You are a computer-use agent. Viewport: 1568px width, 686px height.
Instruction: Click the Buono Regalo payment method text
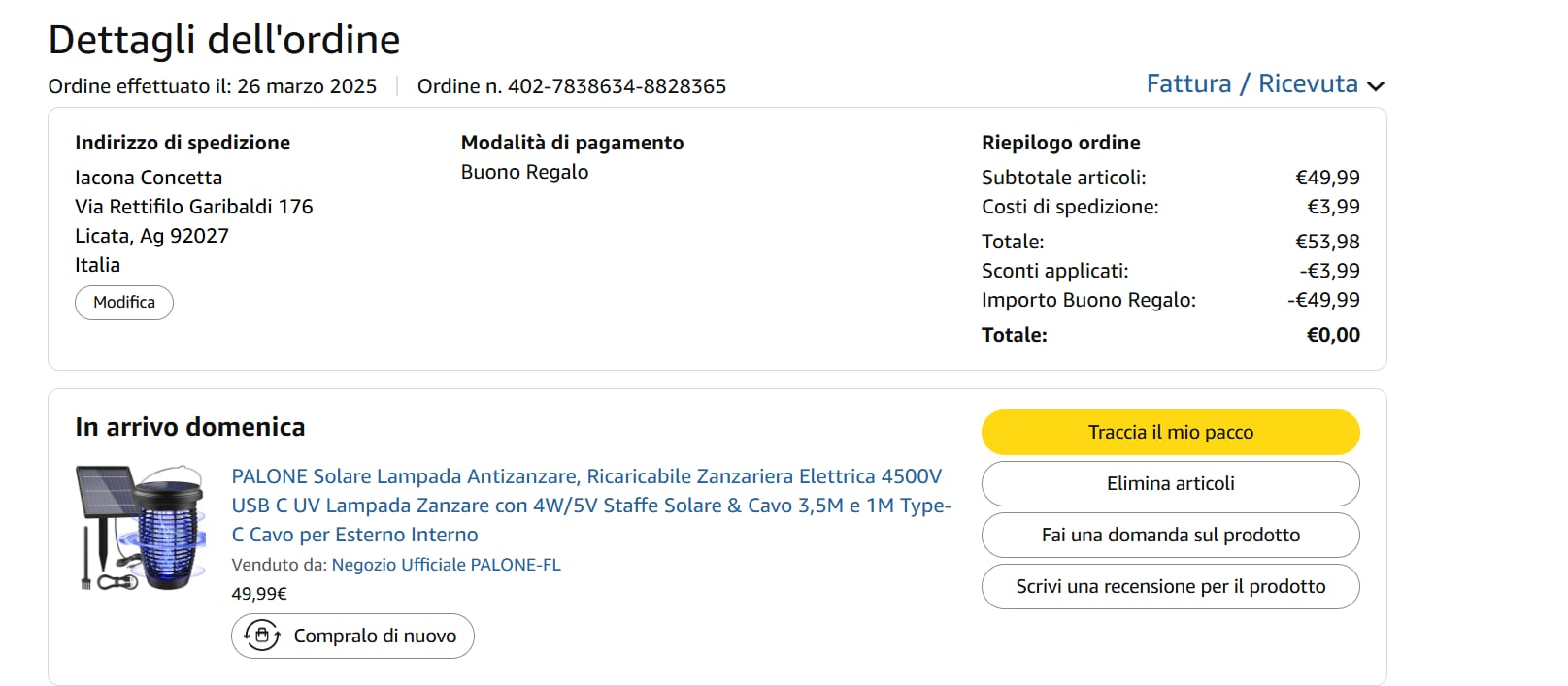coord(524,172)
